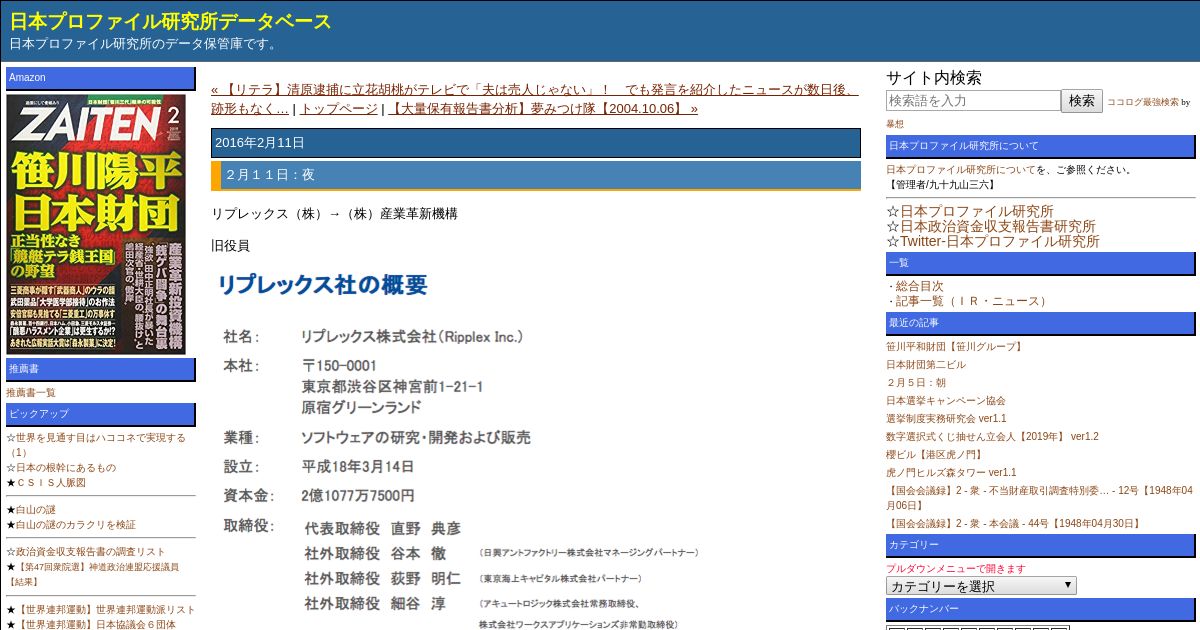Open 日本プロファイル研究所について link

point(961,170)
